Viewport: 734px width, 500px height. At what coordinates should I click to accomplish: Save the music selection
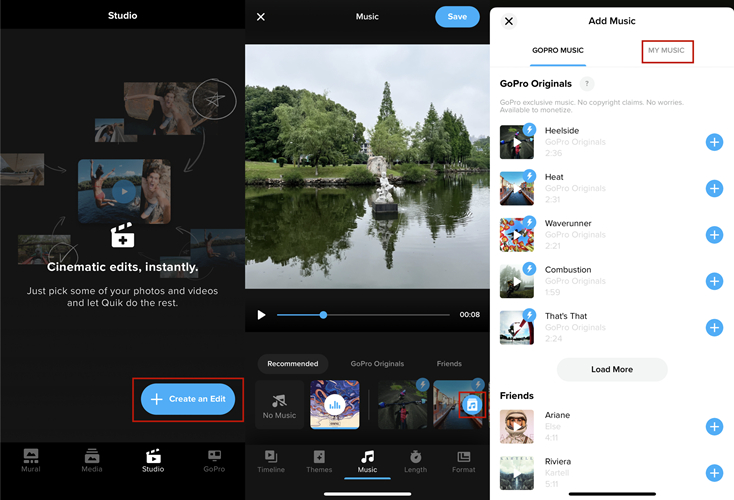click(457, 17)
